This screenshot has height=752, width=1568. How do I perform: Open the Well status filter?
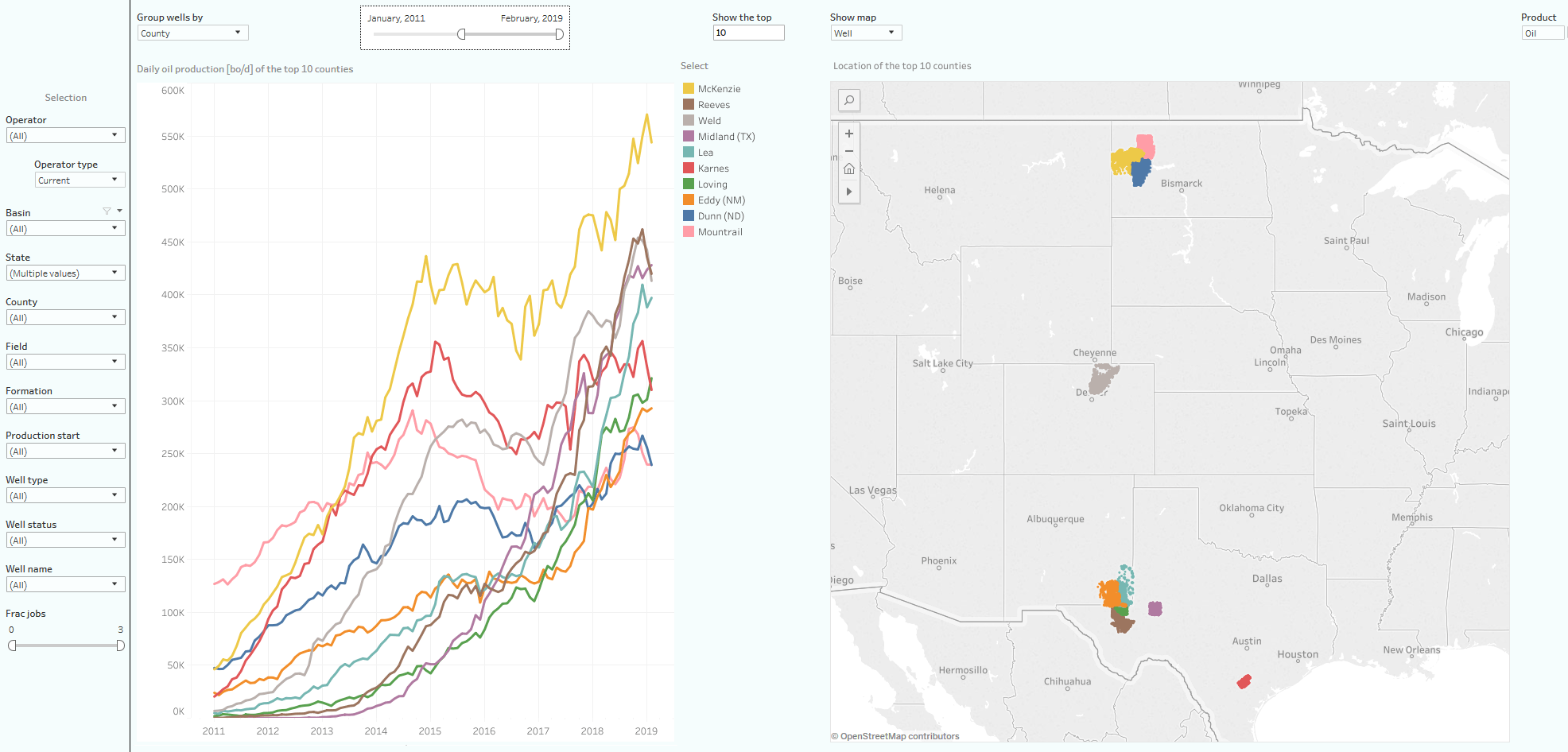[65, 540]
